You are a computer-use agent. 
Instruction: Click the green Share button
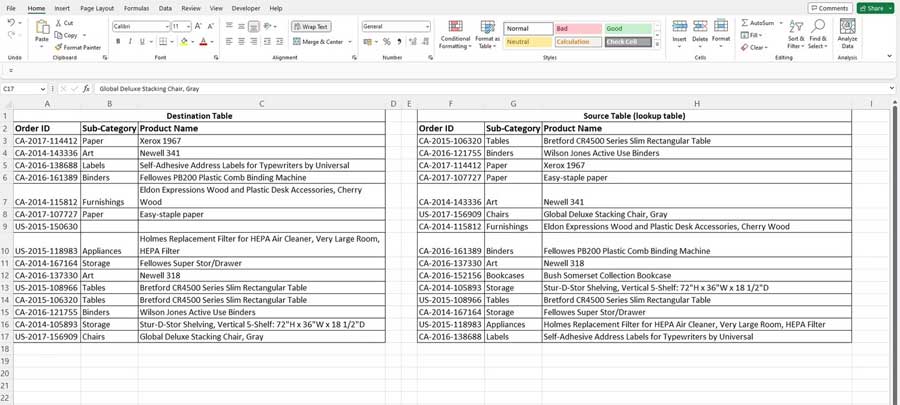(876, 9)
